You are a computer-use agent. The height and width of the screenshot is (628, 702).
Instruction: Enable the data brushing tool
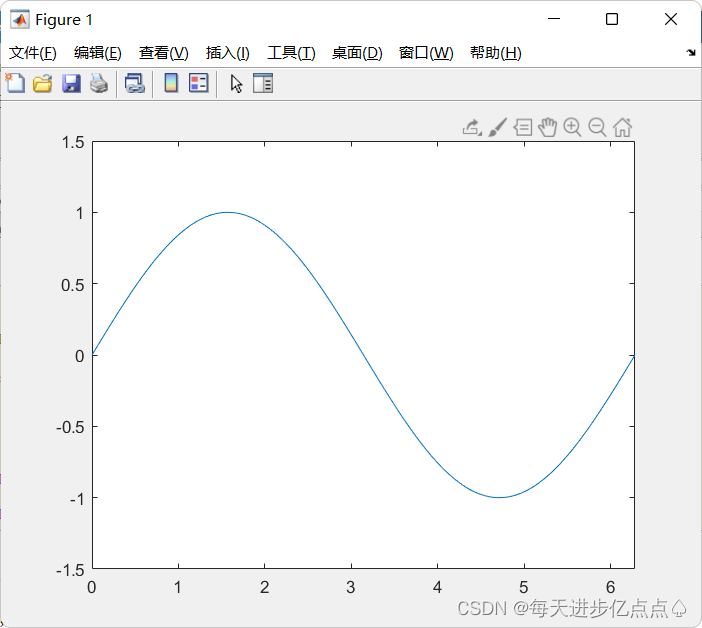[x=497, y=128]
